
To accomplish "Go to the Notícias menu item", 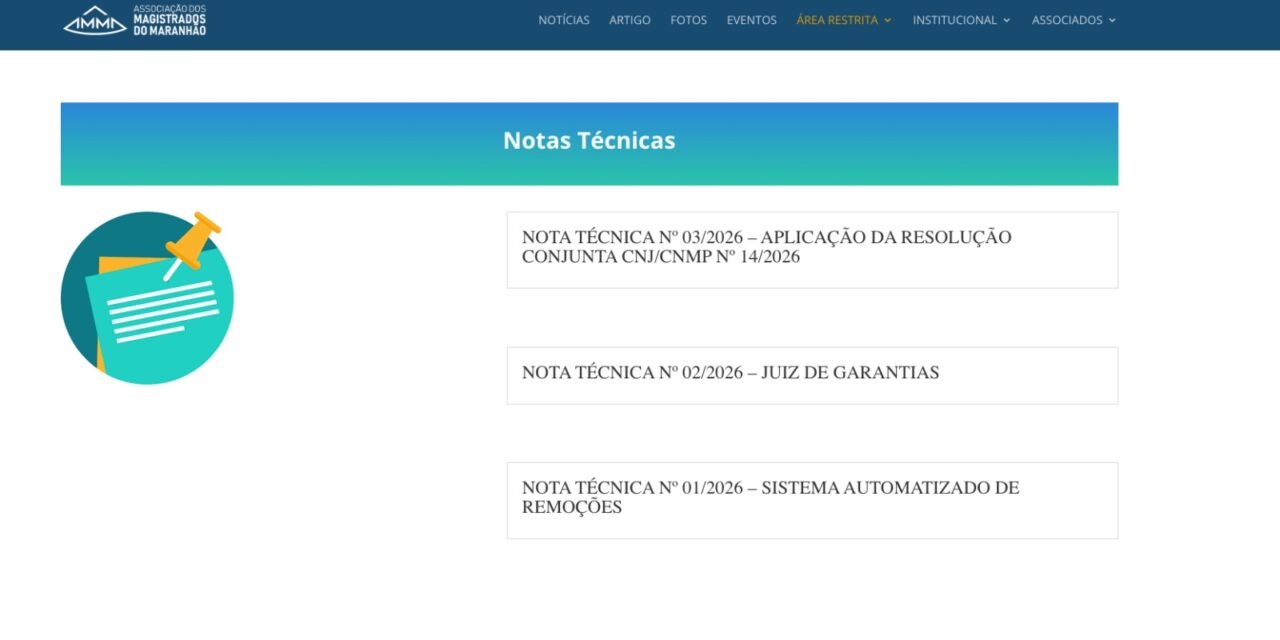I will [x=564, y=20].
